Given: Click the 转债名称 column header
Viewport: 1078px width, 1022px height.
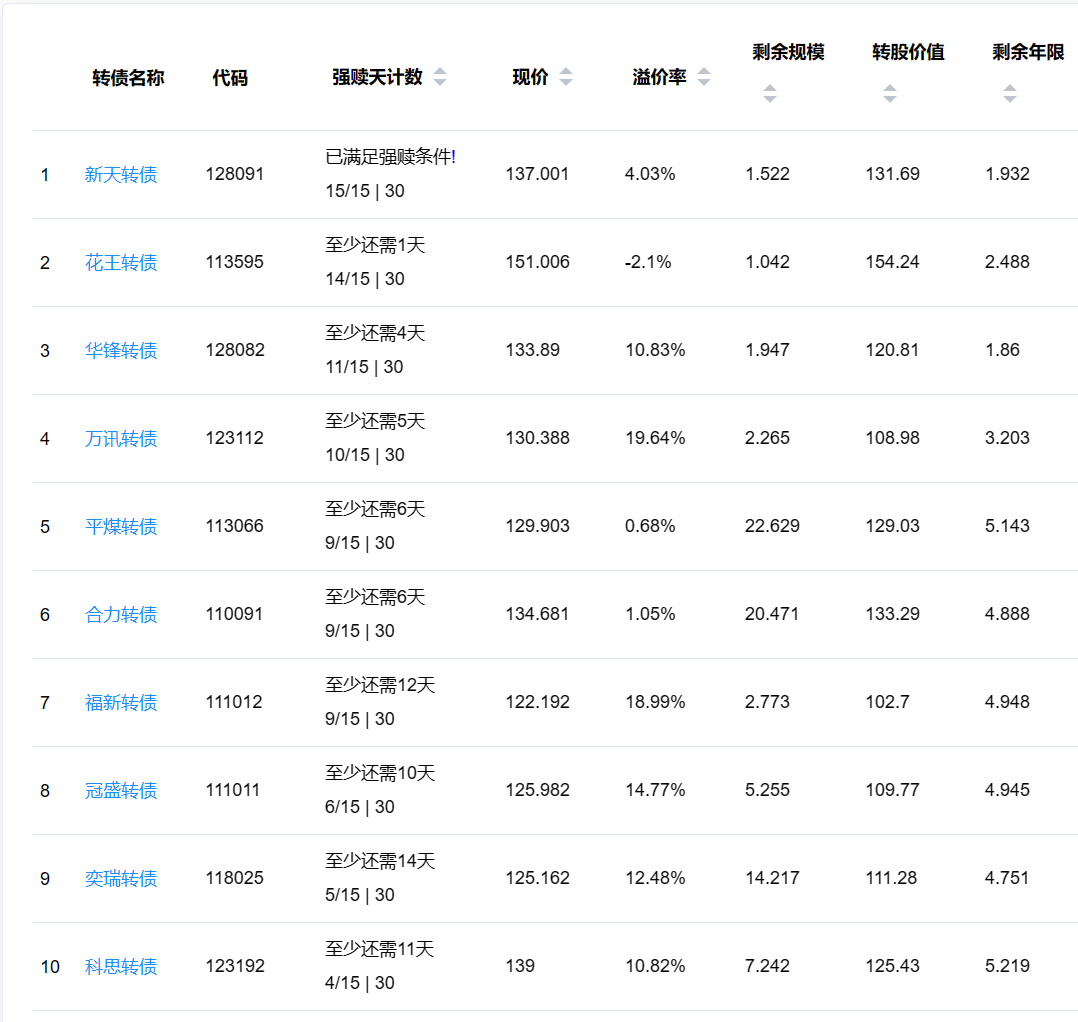Looking at the screenshot, I should (128, 78).
